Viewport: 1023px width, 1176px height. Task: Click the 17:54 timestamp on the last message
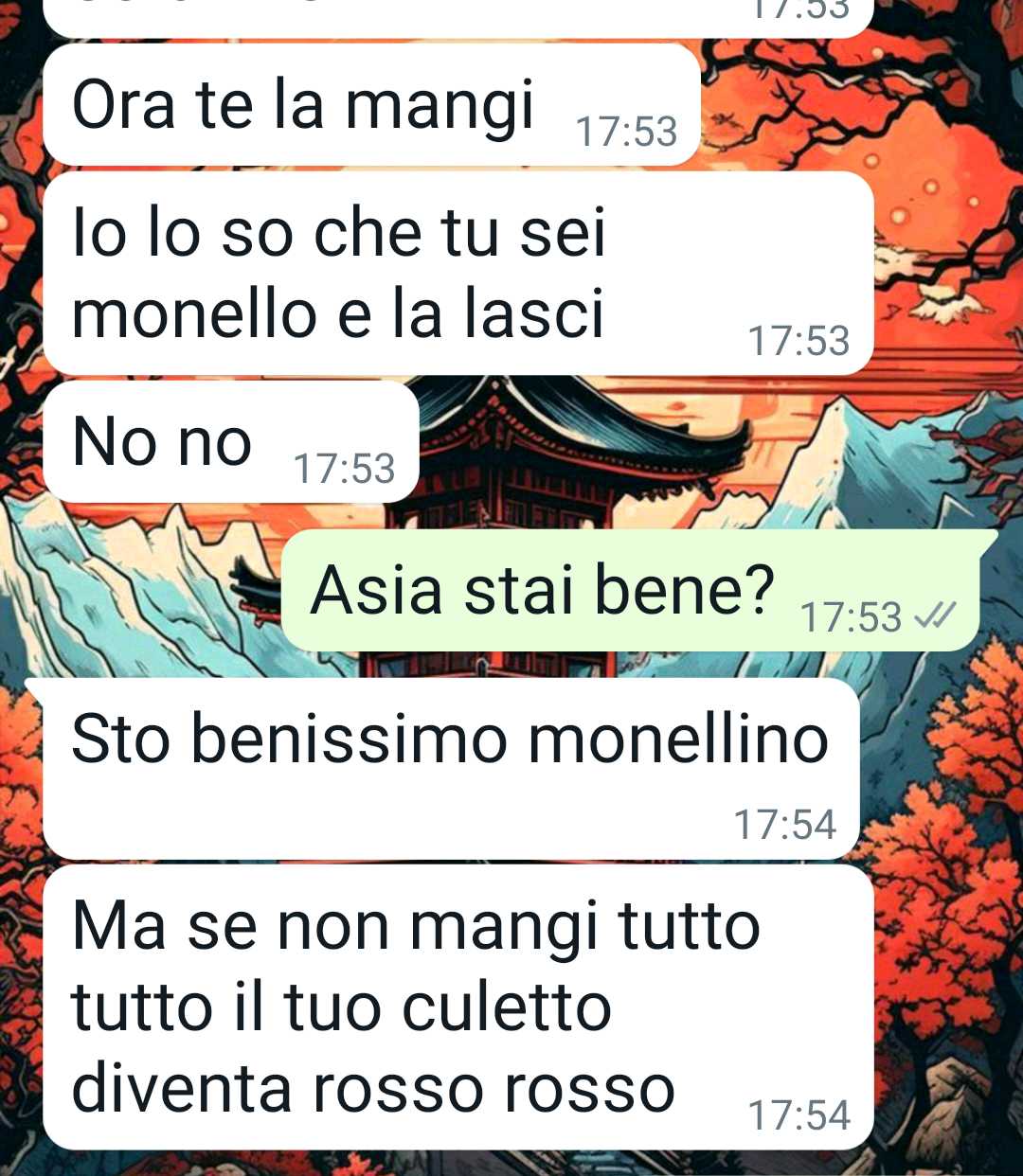(x=799, y=1114)
